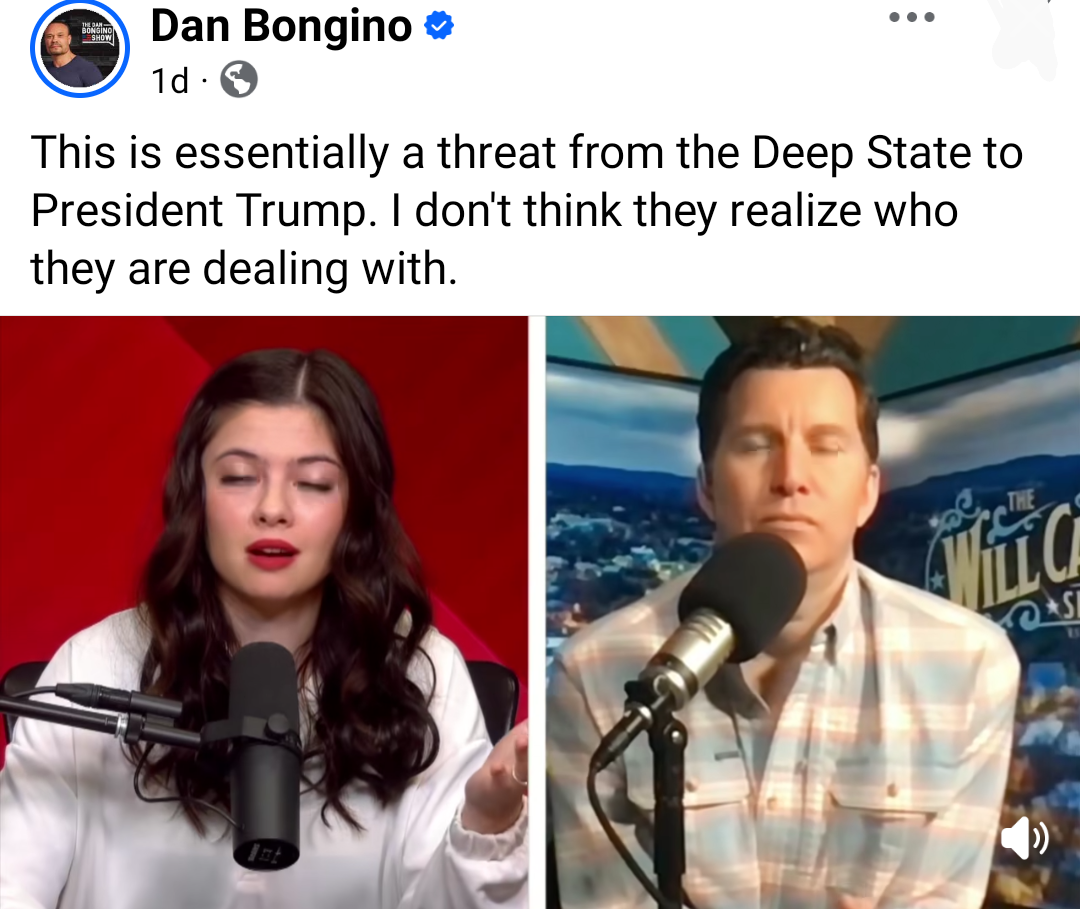Open the three-dot post options menu

pos(911,17)
